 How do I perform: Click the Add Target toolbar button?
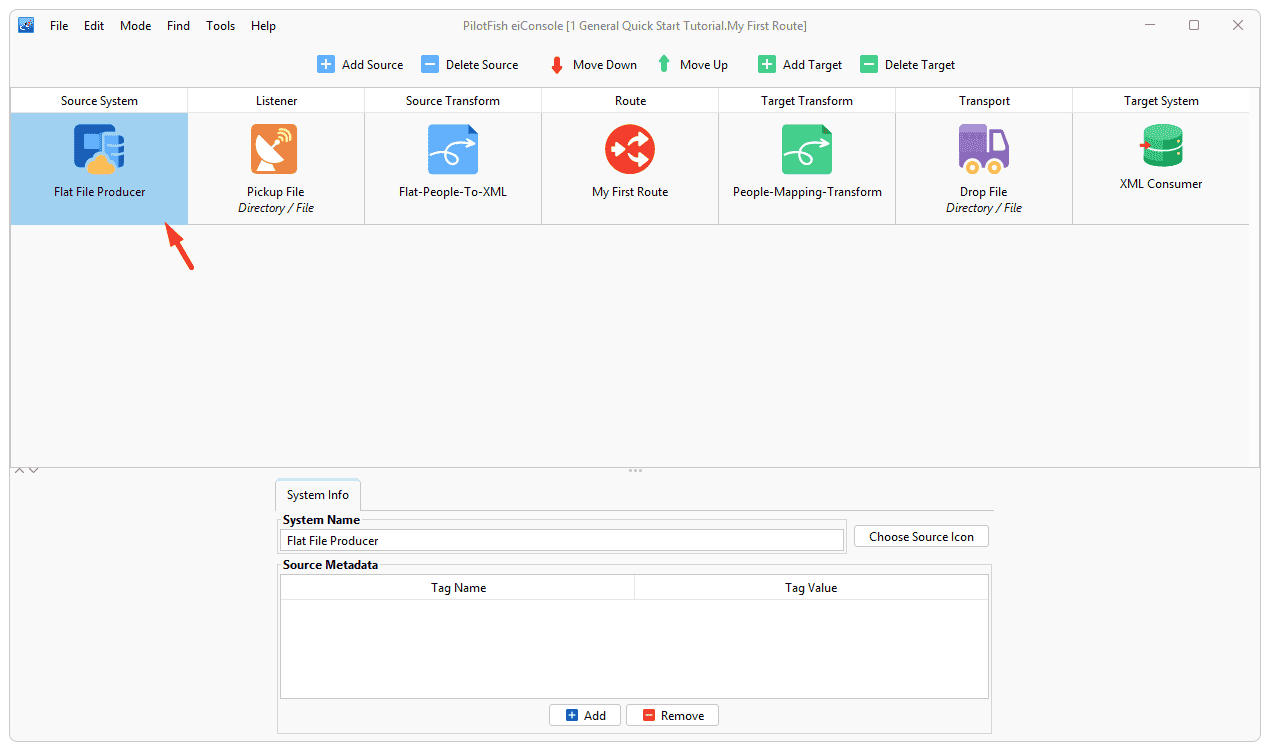click(x=800, y=64)
